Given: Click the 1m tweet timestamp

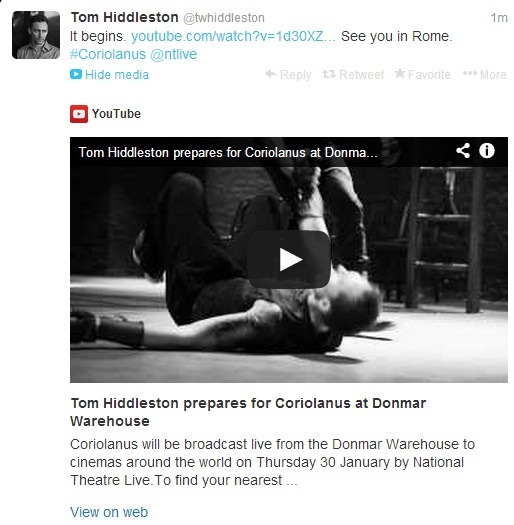Looking at the screenshot, I should tap(499, 18).
